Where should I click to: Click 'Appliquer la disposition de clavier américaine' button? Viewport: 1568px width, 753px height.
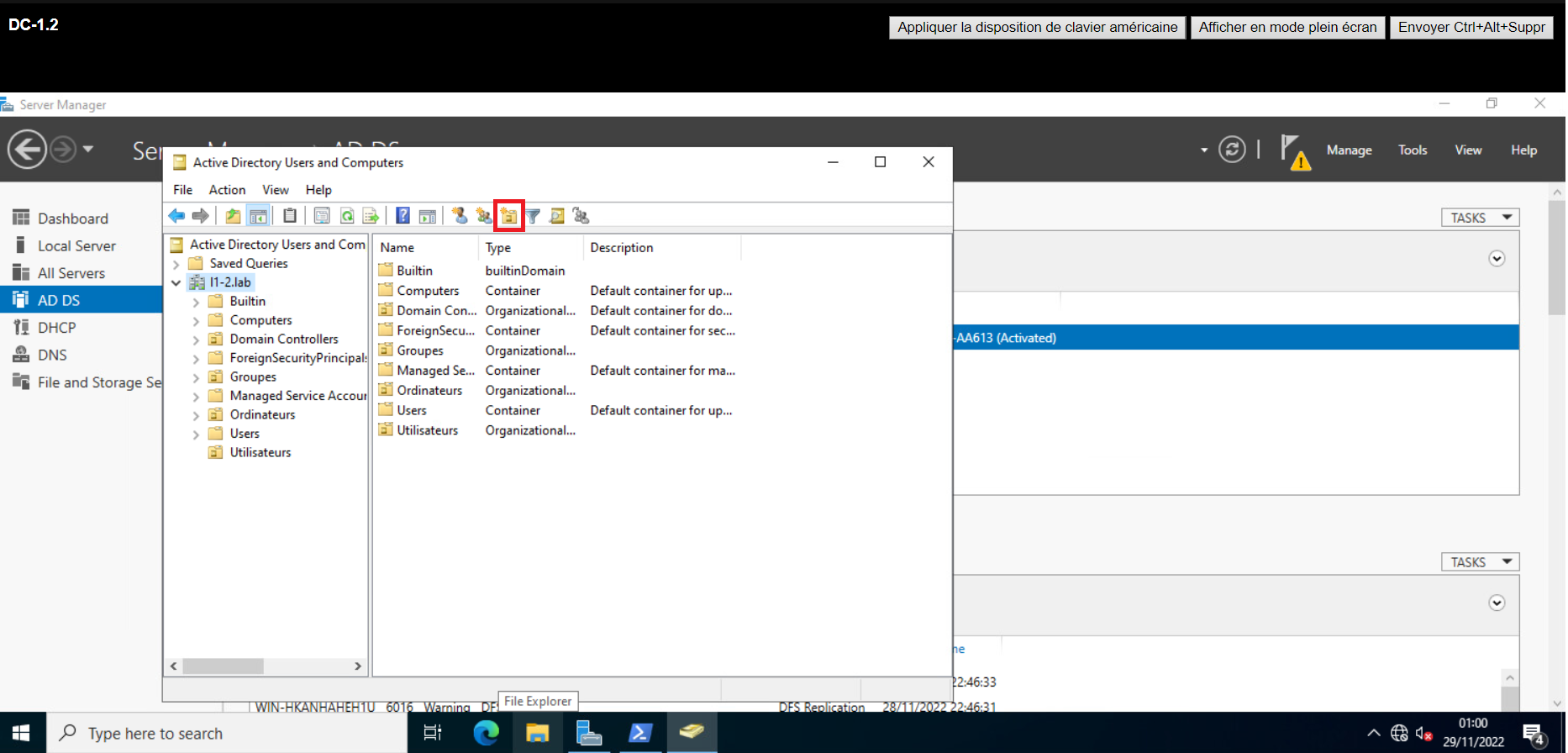1038,28
